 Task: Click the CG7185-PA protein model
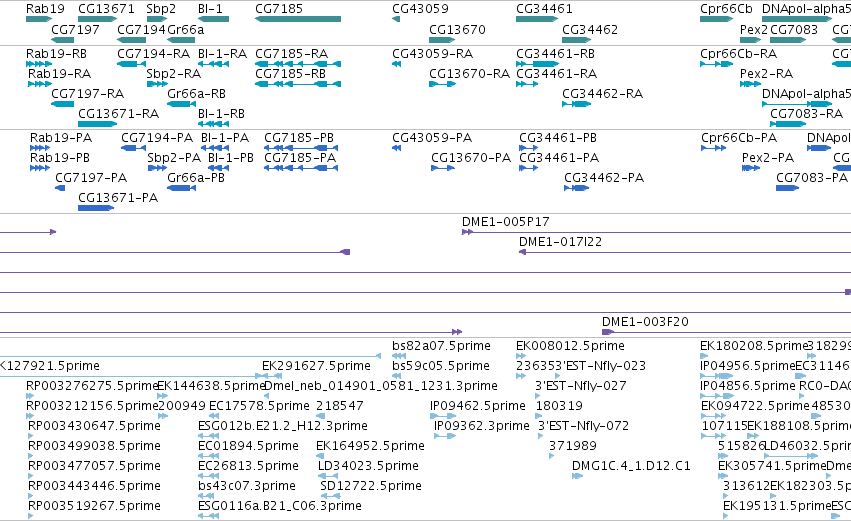(301, 168)
